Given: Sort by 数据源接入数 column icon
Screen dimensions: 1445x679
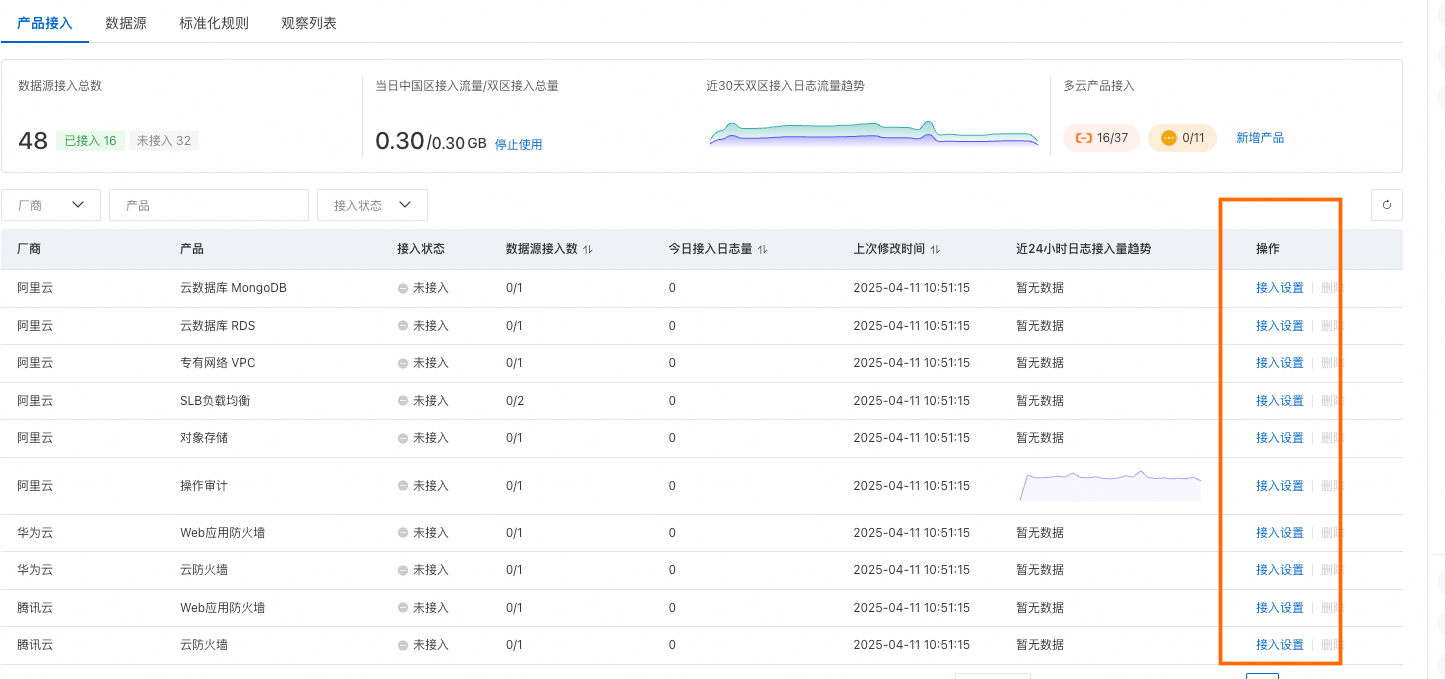Looking at the screenshot, I should click(588, 249).
